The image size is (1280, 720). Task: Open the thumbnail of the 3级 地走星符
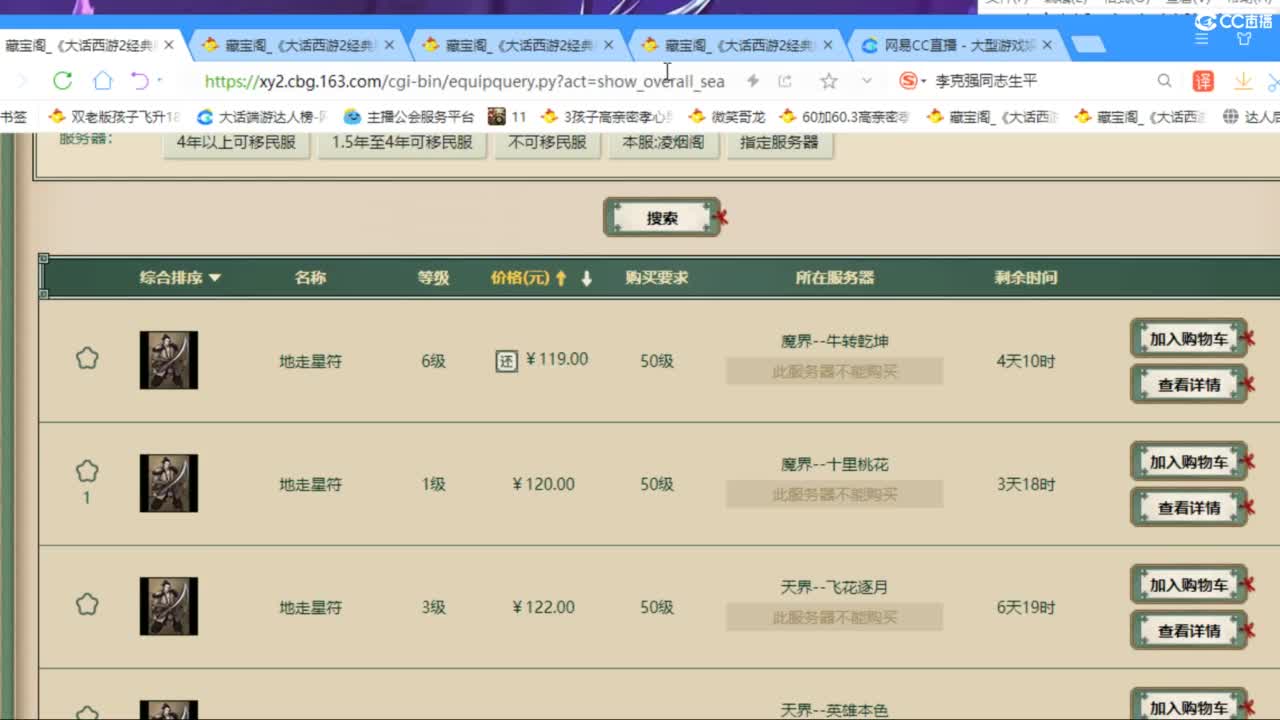169,606
